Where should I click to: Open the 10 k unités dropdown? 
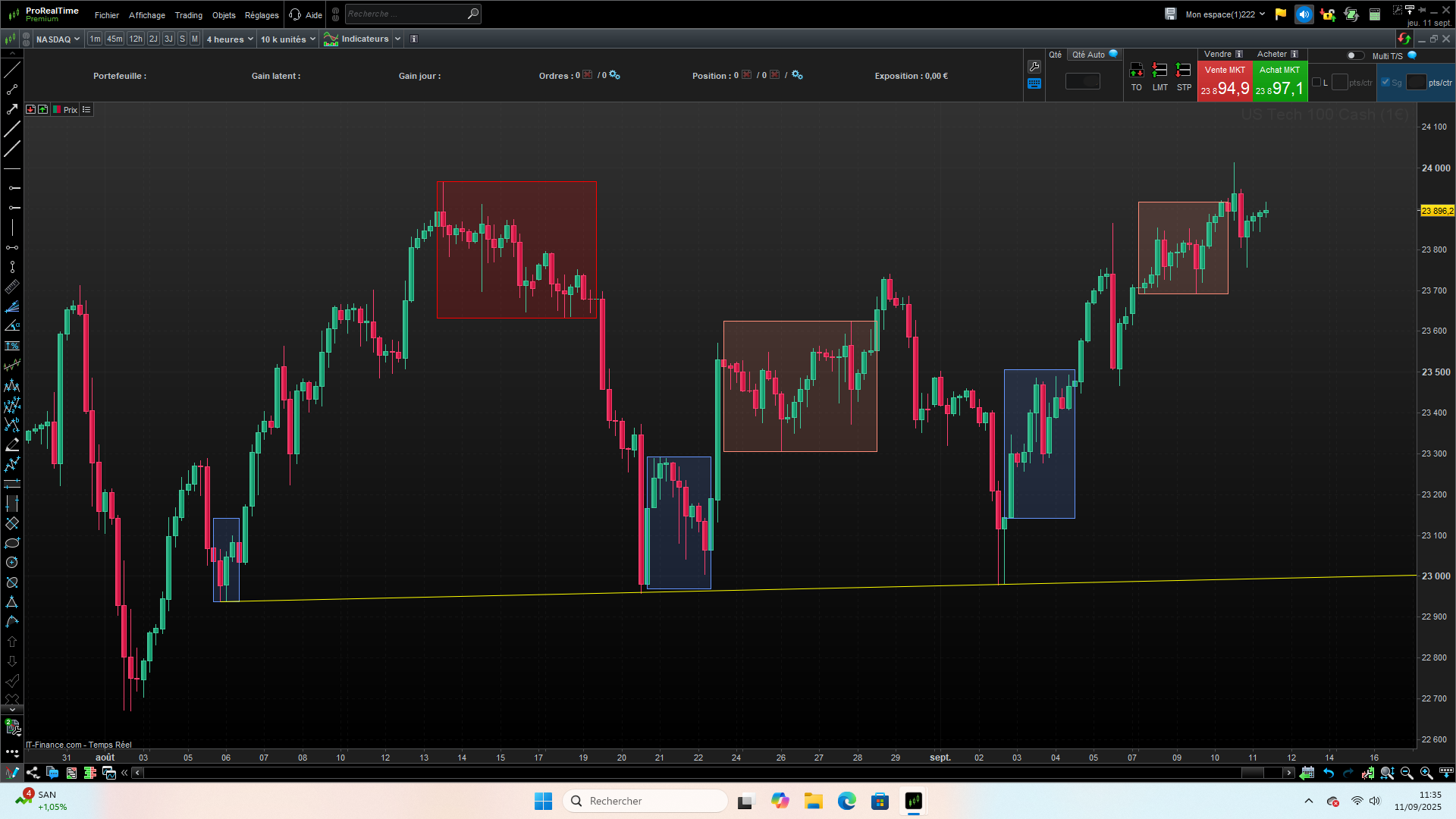pyautogui.click(x=288, y=39)
